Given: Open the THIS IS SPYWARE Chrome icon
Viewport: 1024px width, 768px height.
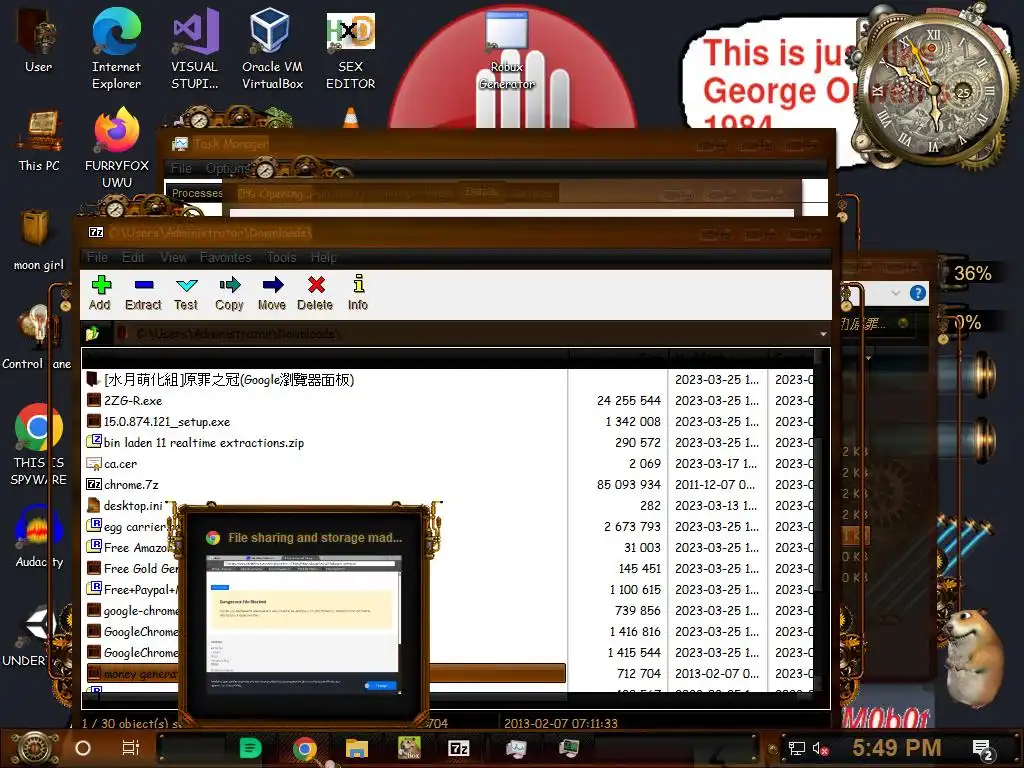Looking at the screenshot, I should click(39, 444).
